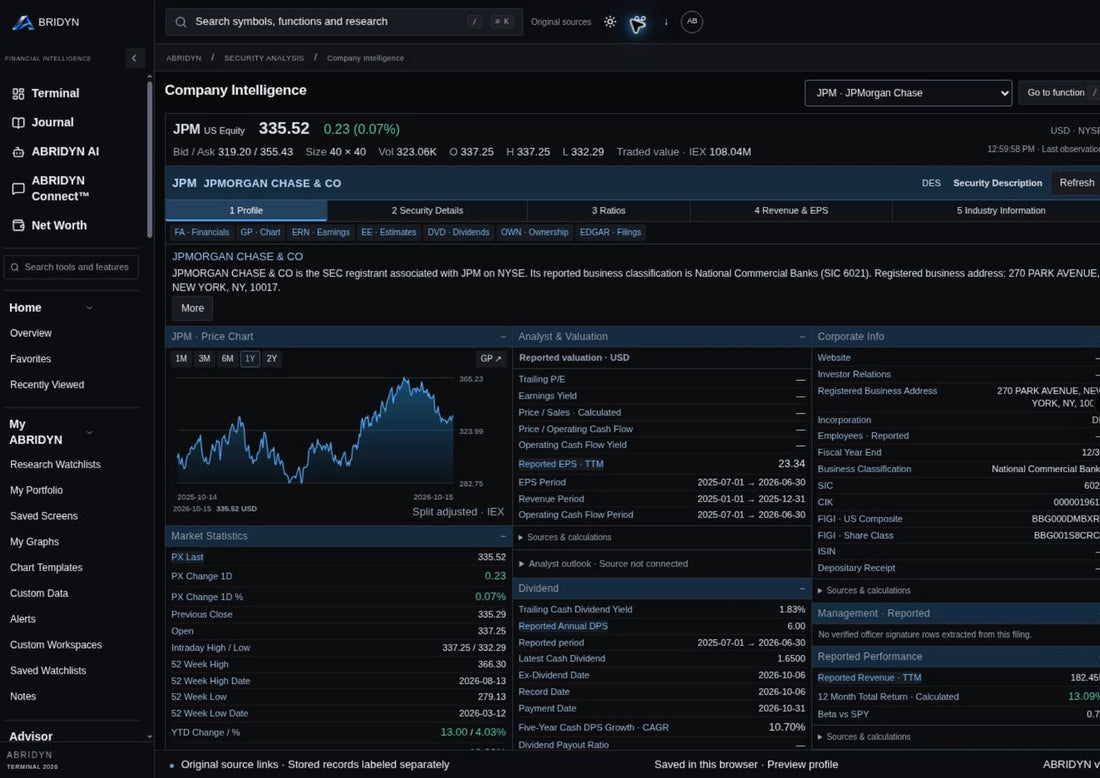The image size is (1100, 778).
Task: Switch to the 1 Profile tab
Action: click(x=246, y=210)
